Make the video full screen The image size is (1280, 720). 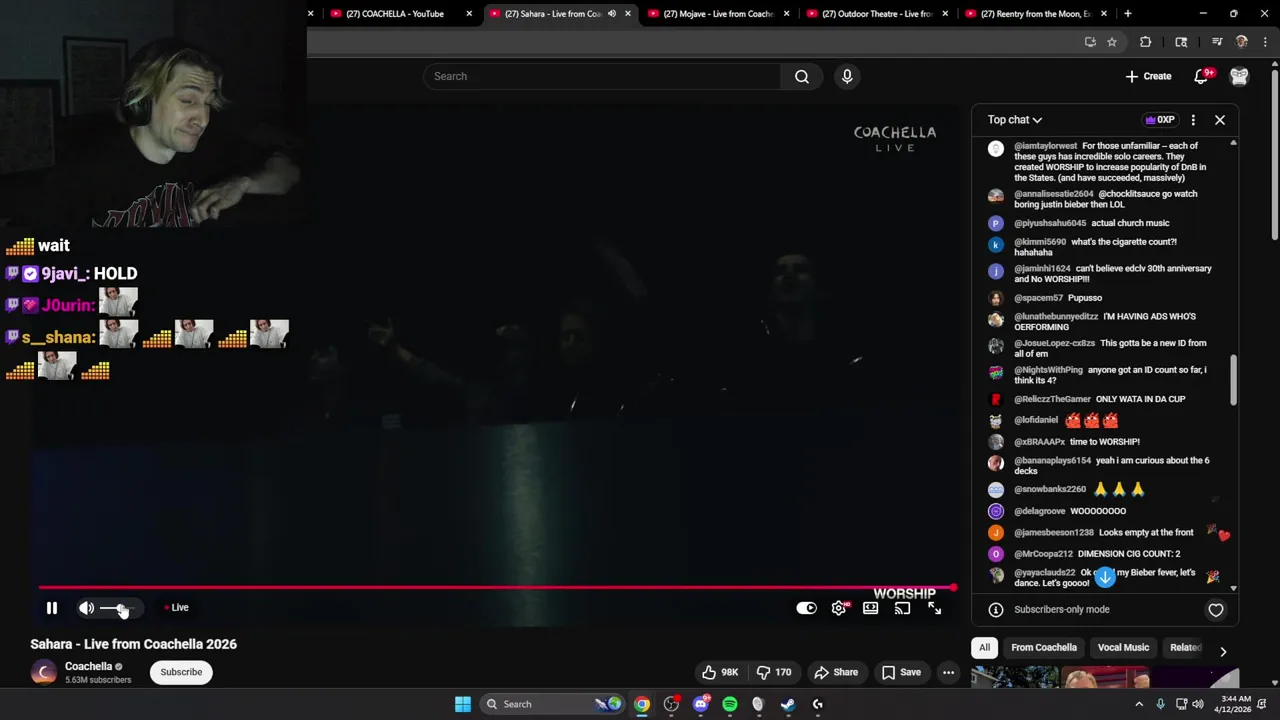click(934, 608)
